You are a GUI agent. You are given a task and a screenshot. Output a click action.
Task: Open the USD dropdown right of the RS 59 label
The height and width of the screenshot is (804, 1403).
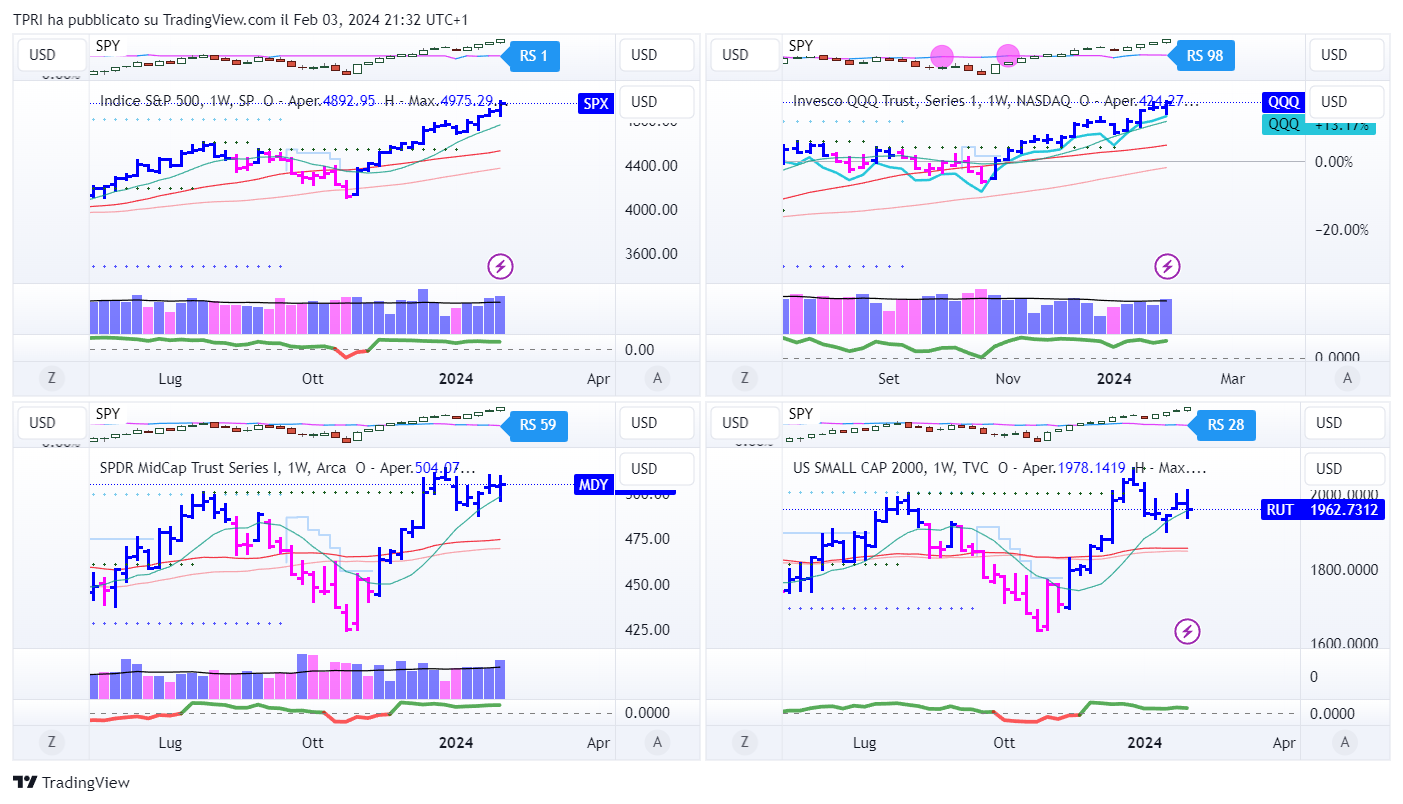coord(657,423)
